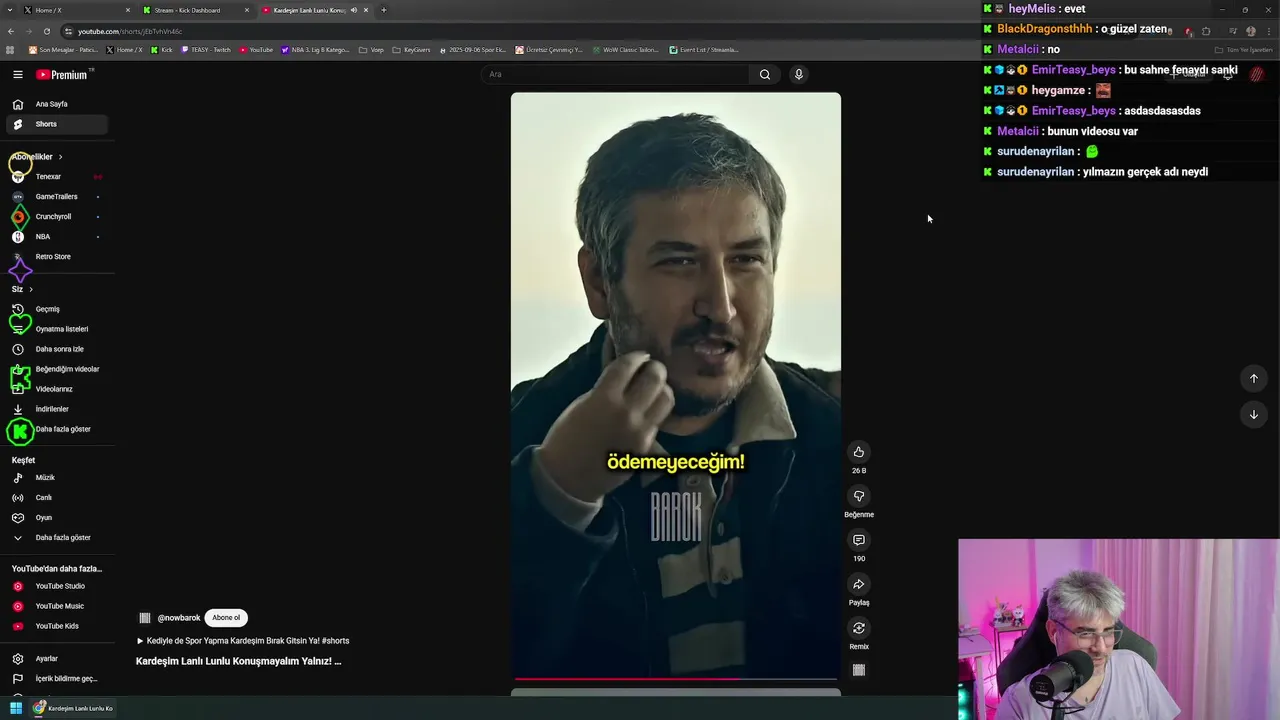The height and width of the screenshot is (720, 1280).
Task: Open the @nowbarok channel link
Action: click(x=178, y=618)
